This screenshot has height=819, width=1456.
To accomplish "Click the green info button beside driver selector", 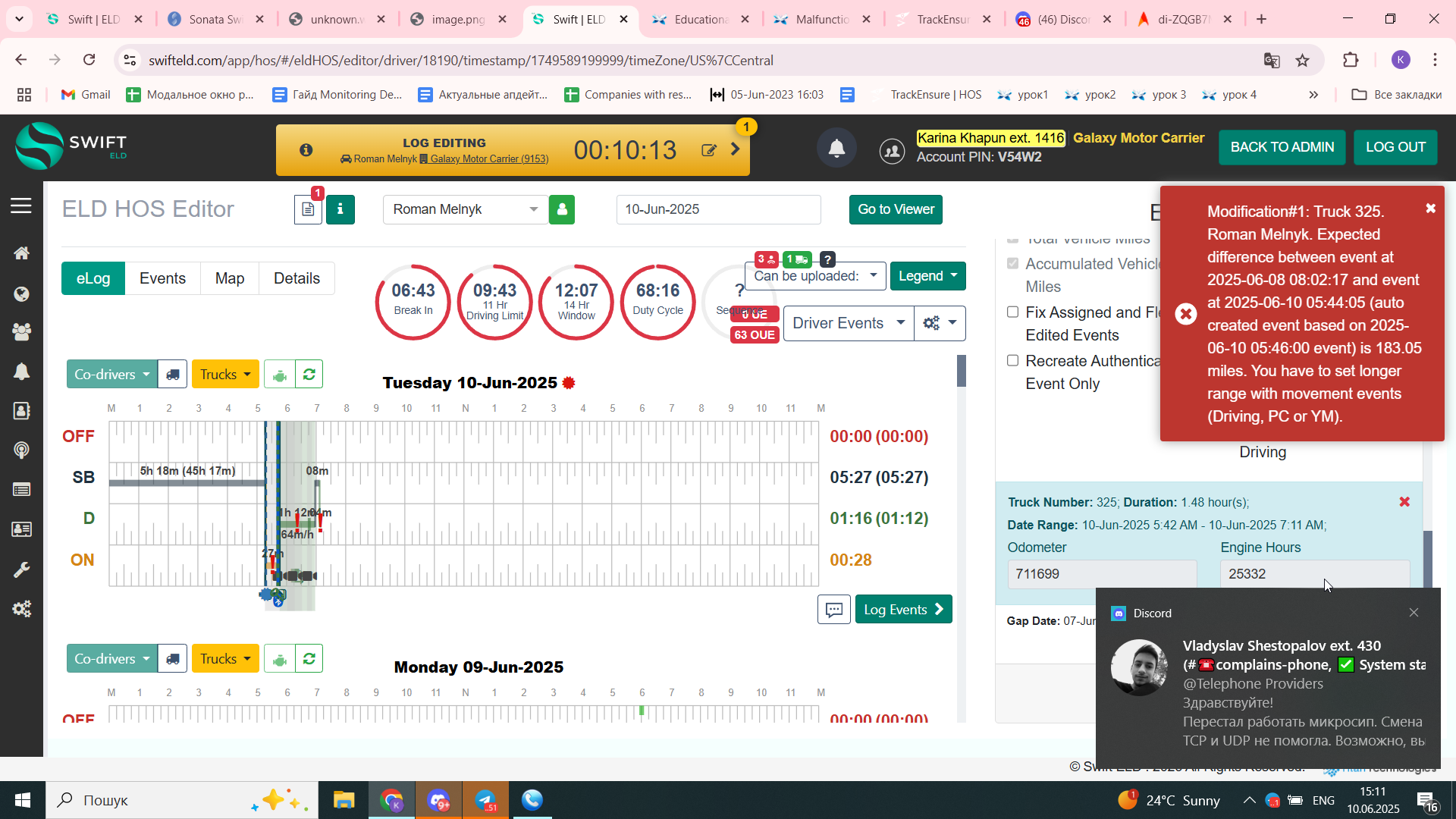I will [x=340, y=209].
